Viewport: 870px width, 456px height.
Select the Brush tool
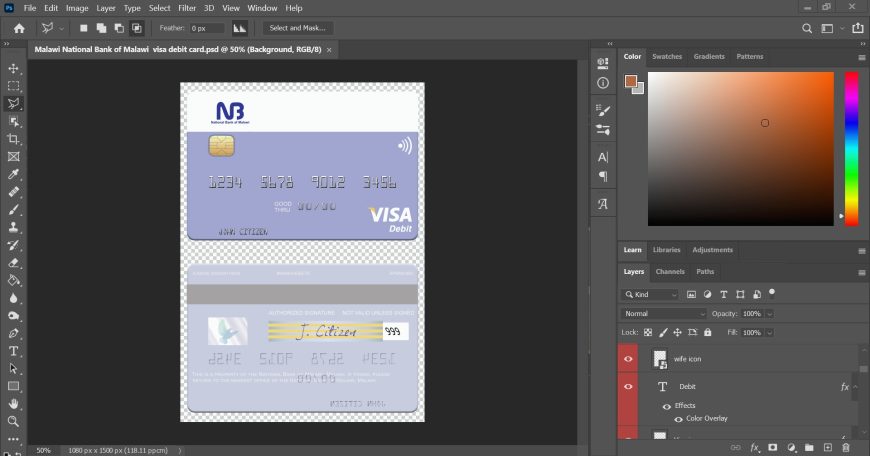point(13,210)
